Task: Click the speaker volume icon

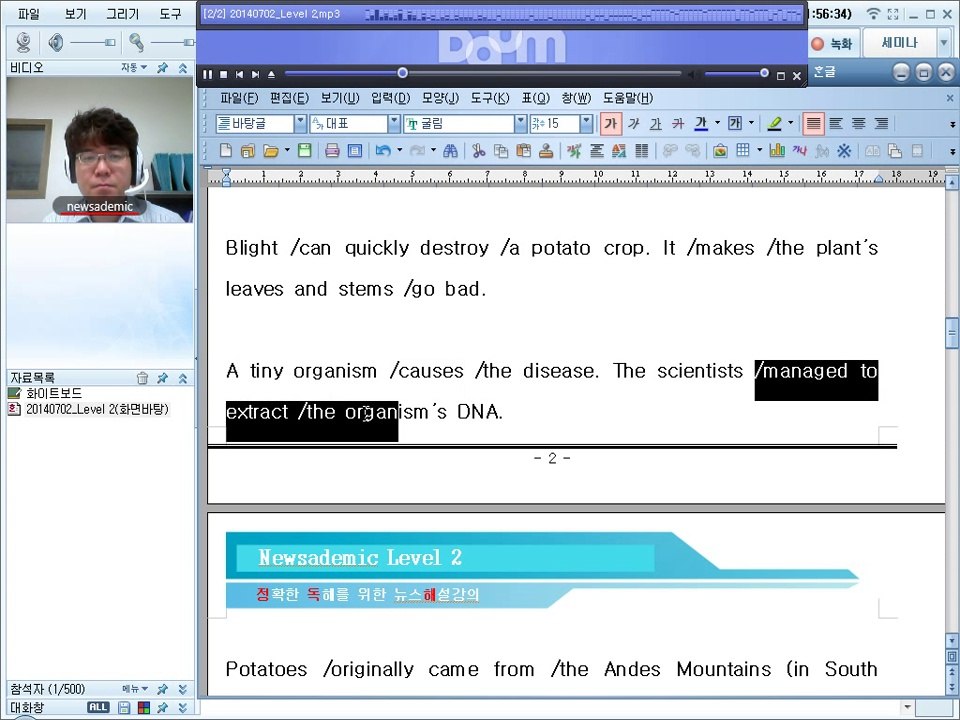Action: (x=56, y=42)
